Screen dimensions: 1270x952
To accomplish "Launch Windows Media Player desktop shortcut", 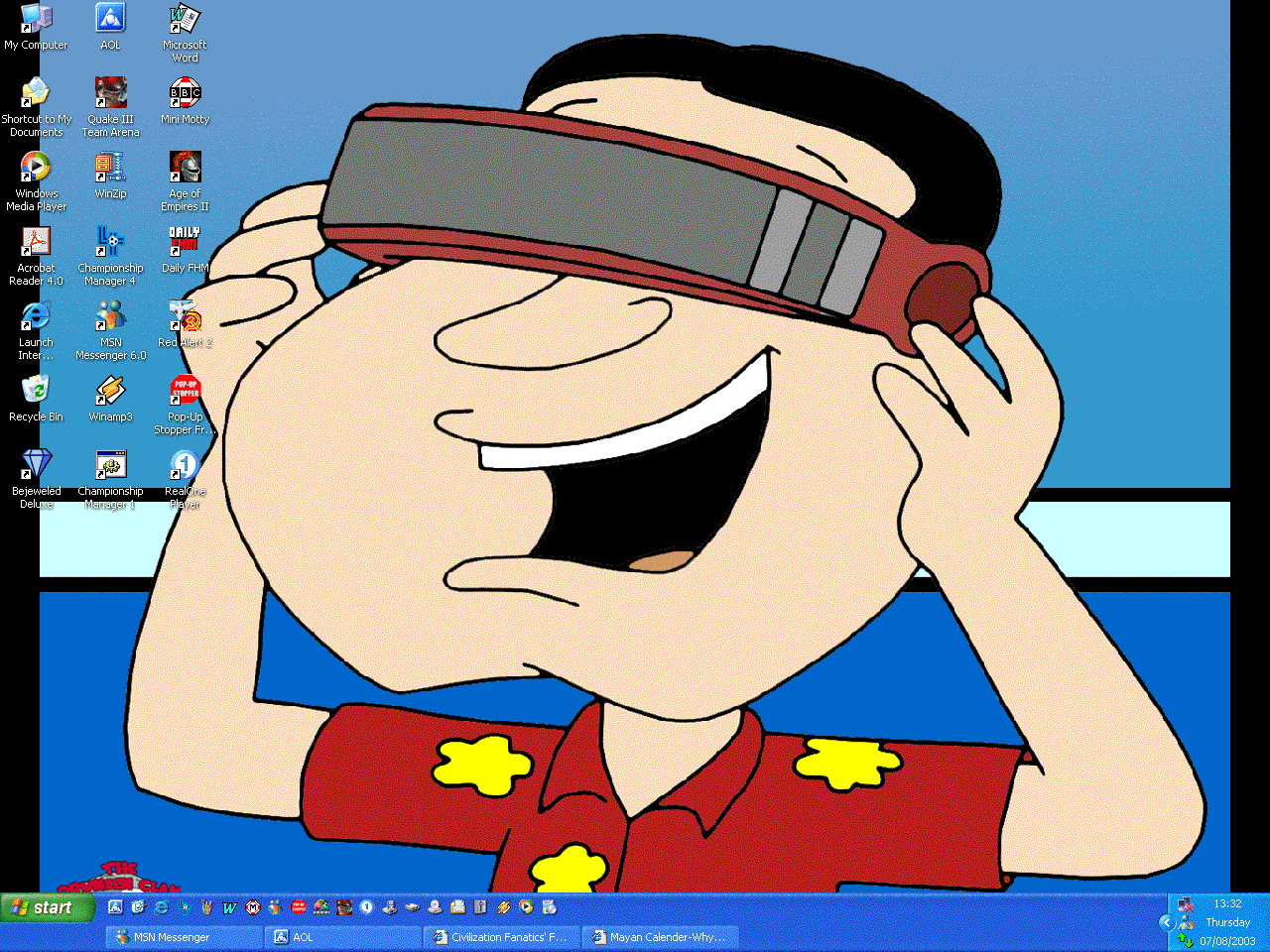I will coord(36,180).
